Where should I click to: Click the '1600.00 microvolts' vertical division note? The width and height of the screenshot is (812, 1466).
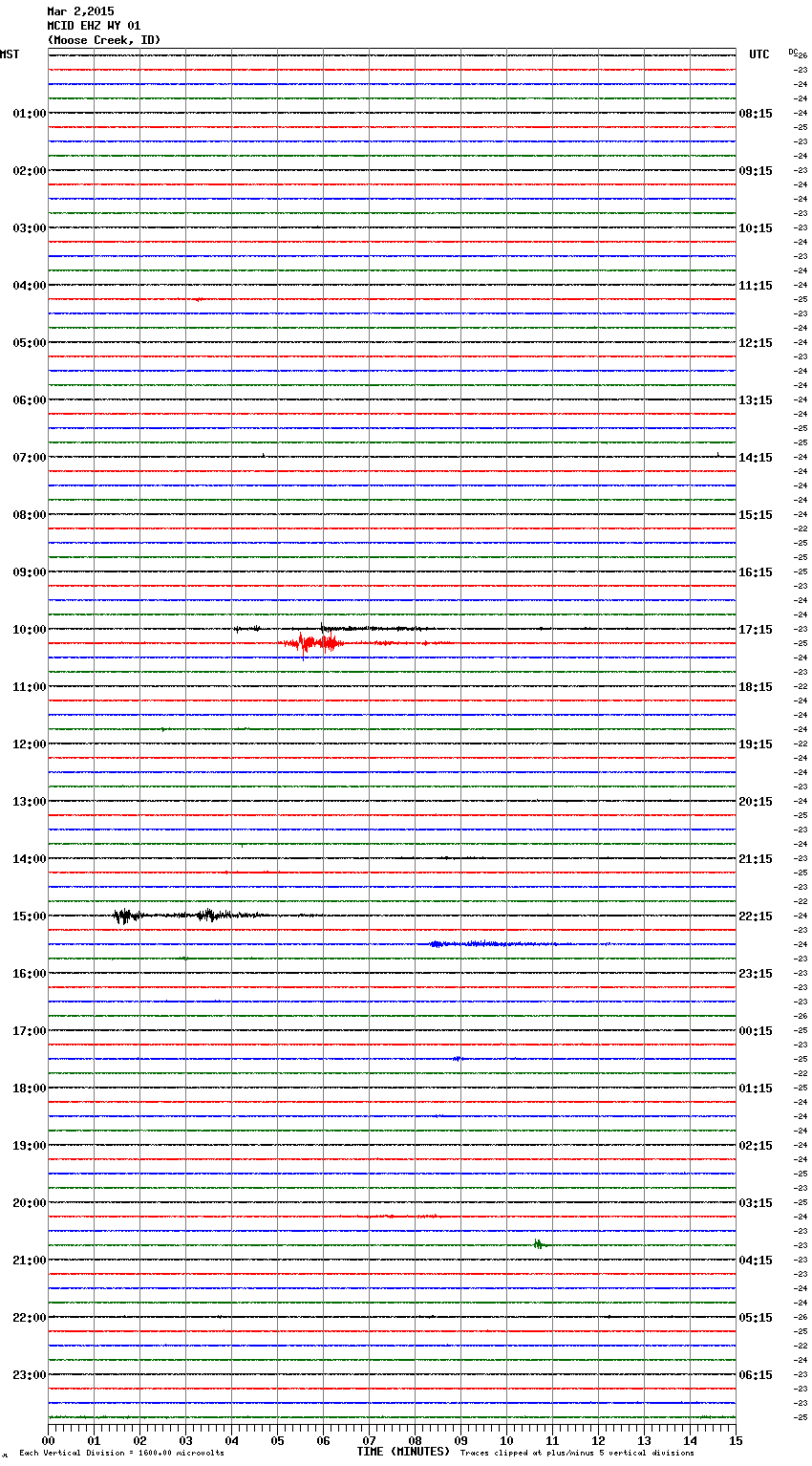coord(182,1453)
